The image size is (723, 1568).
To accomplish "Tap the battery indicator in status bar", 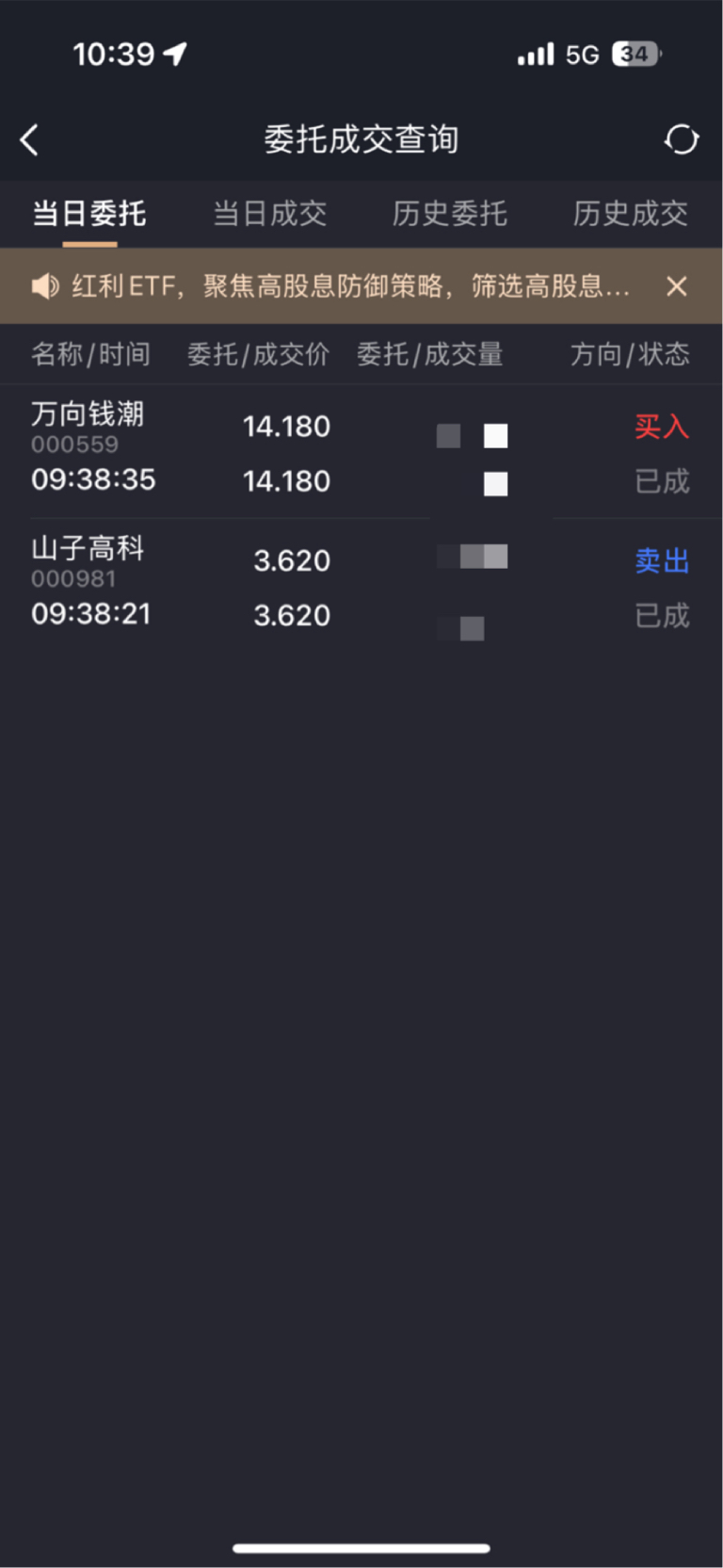I will (636, 55).
